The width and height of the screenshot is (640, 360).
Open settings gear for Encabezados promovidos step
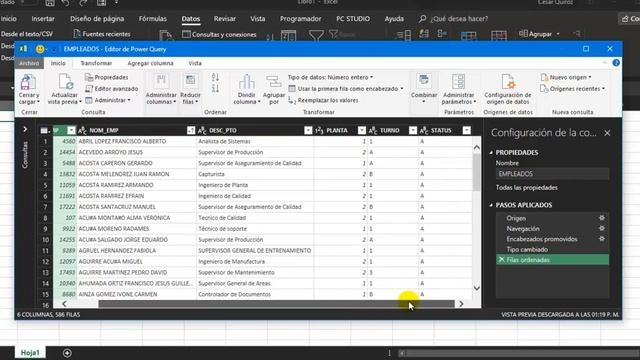pos(602,239)
